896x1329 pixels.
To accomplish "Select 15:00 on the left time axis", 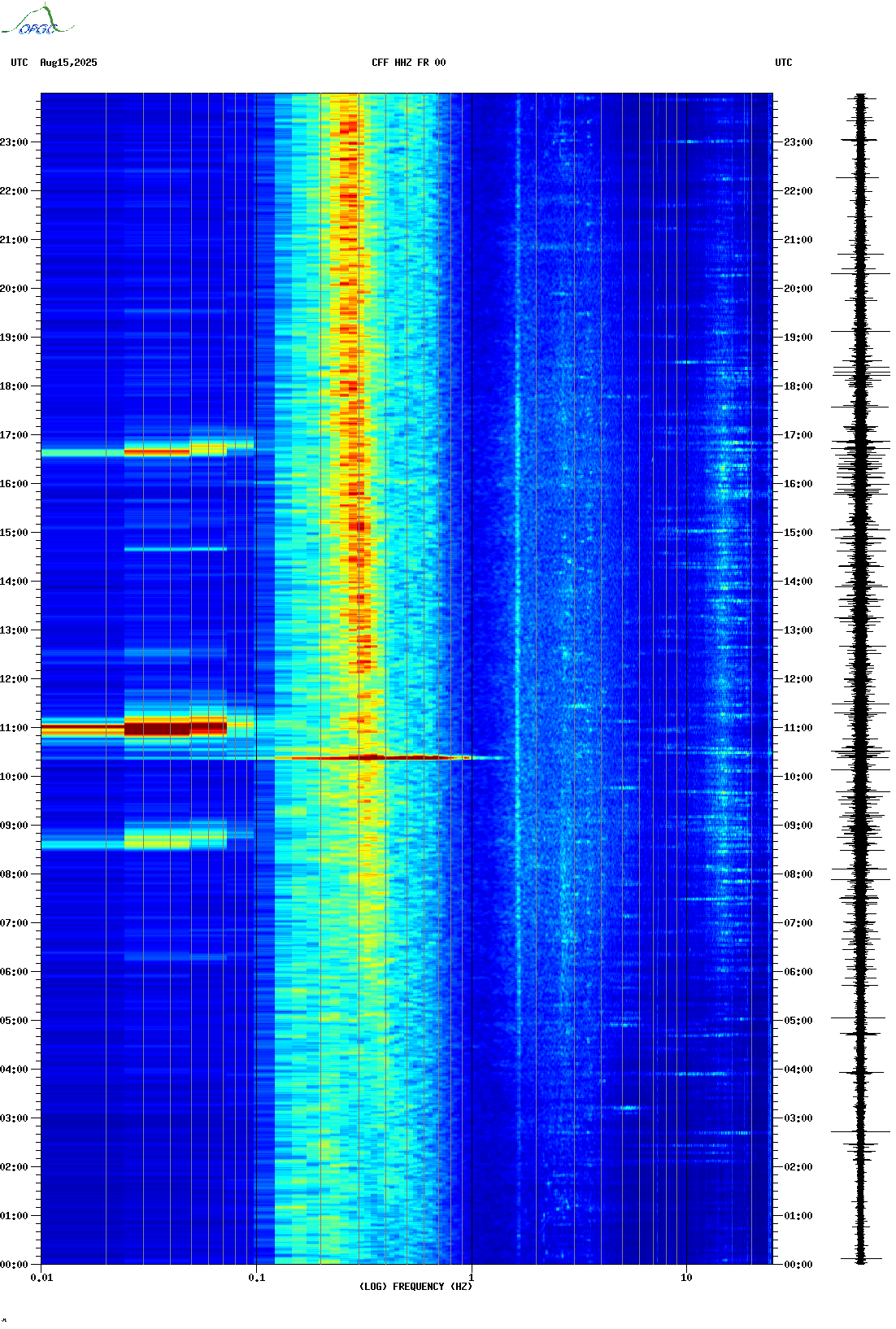I will (14, 533).
